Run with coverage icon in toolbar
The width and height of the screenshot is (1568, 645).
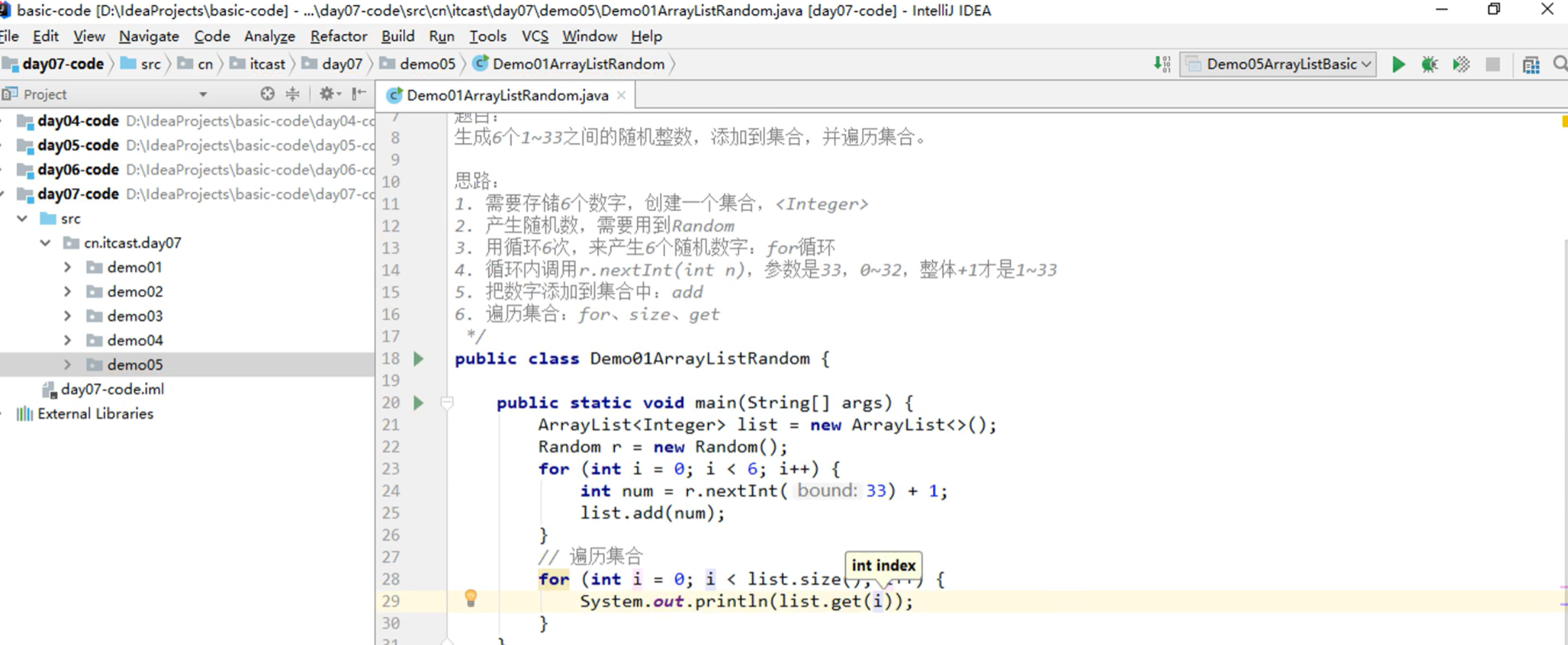coord(1461,64)
